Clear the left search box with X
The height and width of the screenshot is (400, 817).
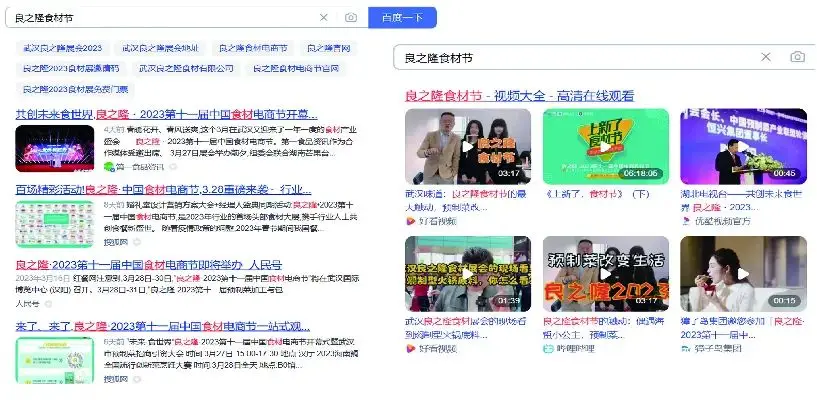click(x=324, y=18)
